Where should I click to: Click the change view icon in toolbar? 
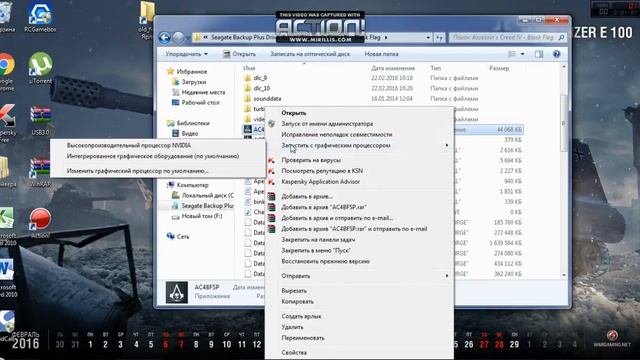coord(511,54)
